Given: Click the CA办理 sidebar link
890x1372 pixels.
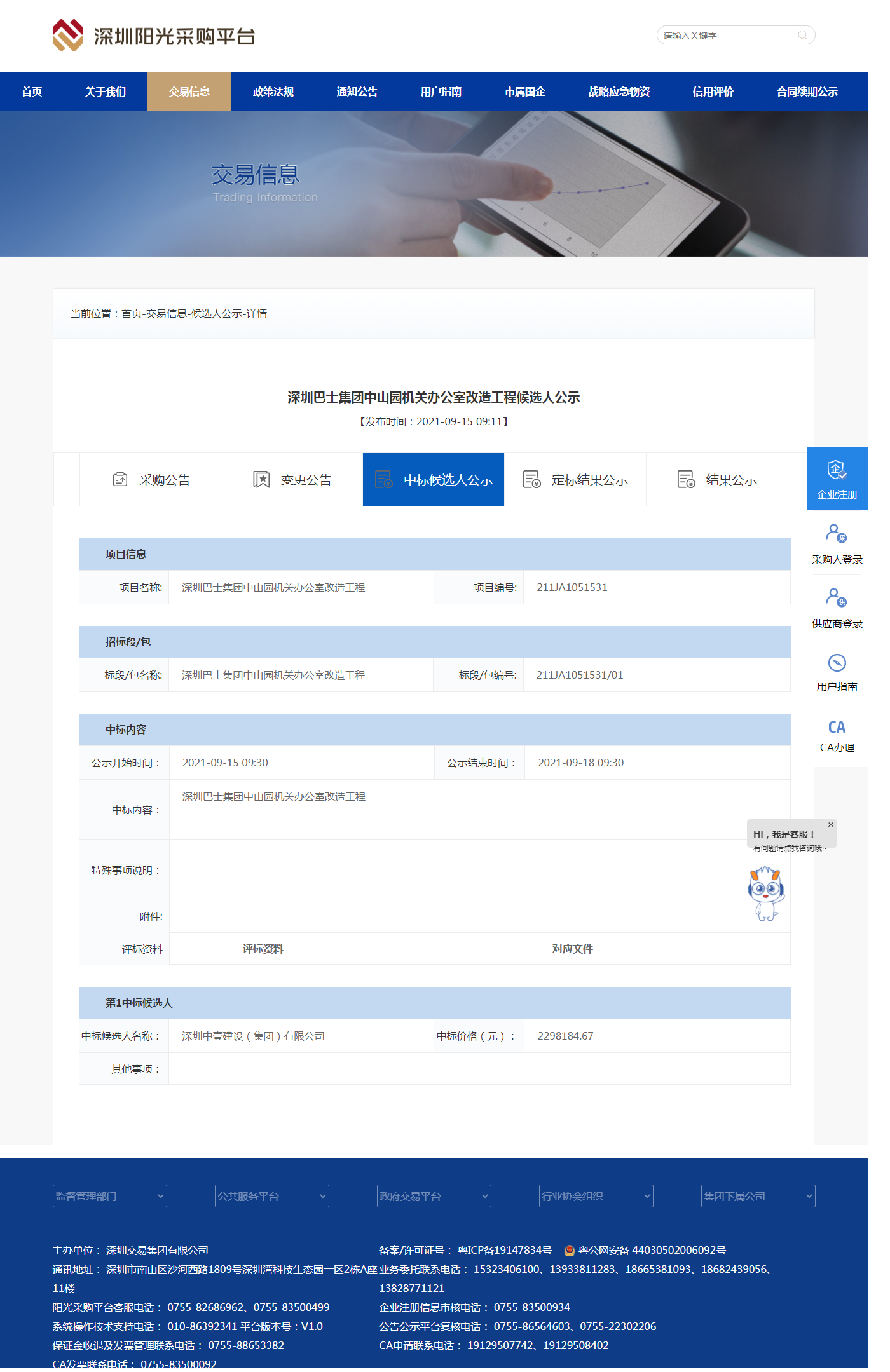Looking at the screenshot, I should (837, 747).
